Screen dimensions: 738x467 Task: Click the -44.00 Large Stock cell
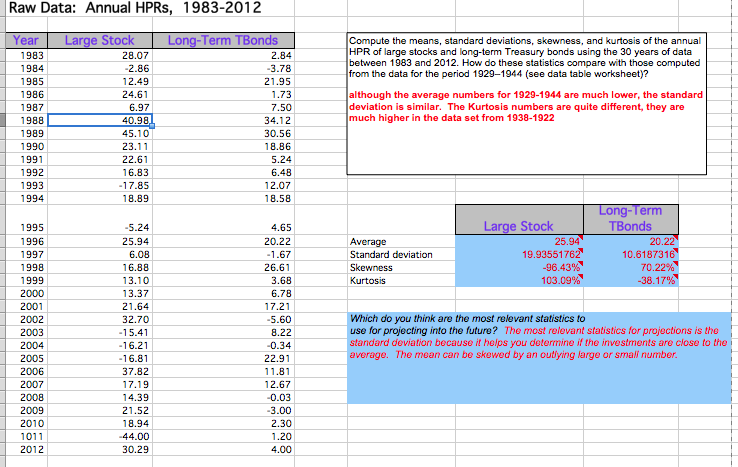point(100,437)
